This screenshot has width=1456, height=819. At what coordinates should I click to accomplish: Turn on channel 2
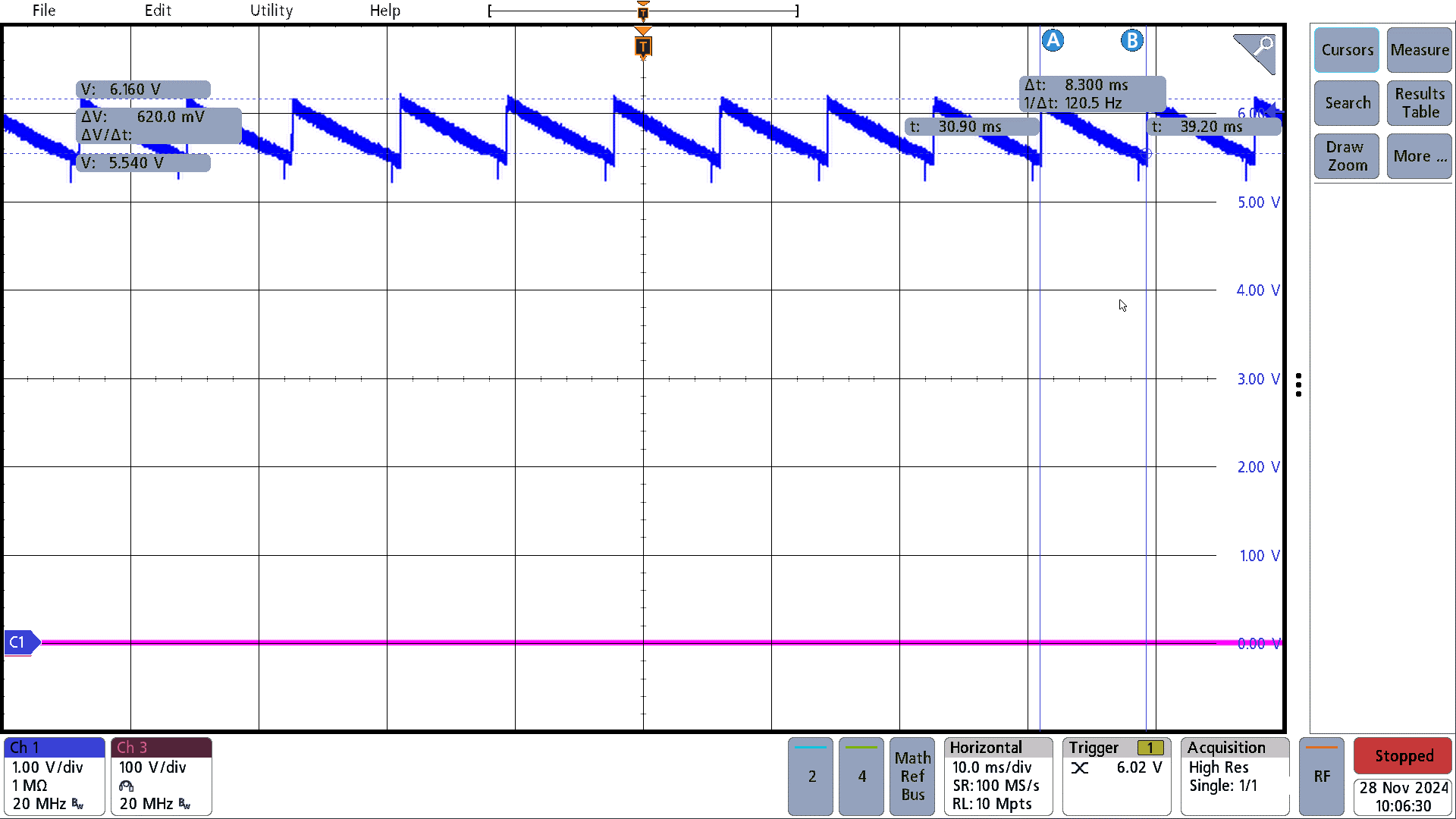coord(811,777)
